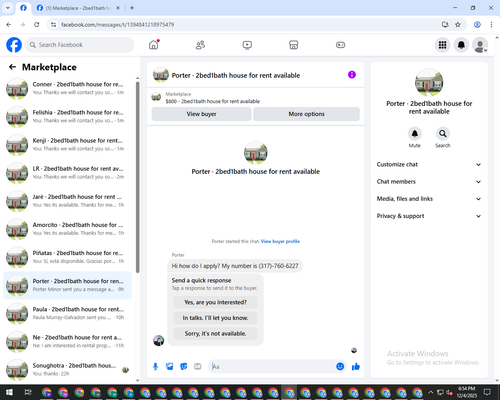Open Windows Task View in taskbar

(28, 392)
